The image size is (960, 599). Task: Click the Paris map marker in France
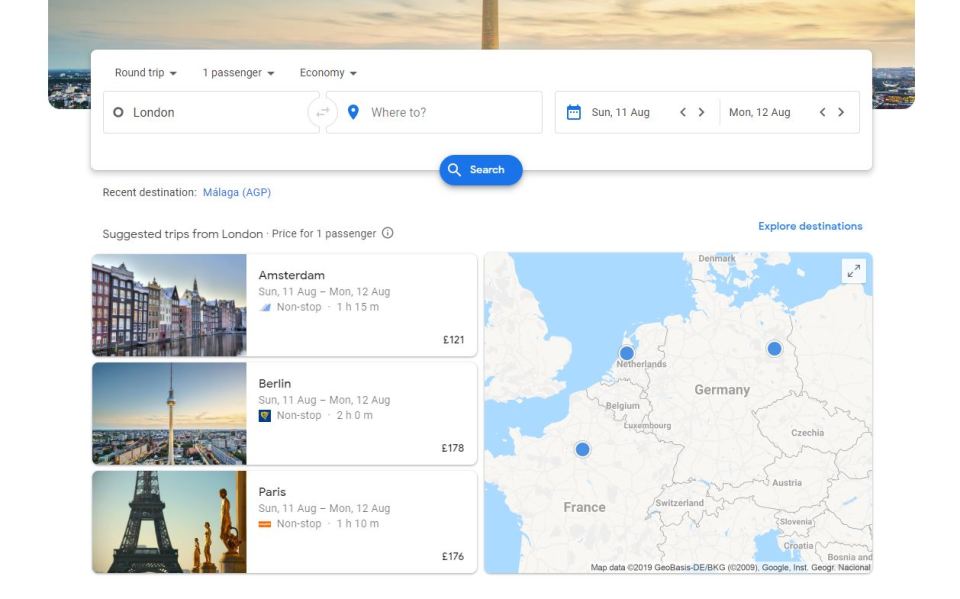[x=582, y=450]
